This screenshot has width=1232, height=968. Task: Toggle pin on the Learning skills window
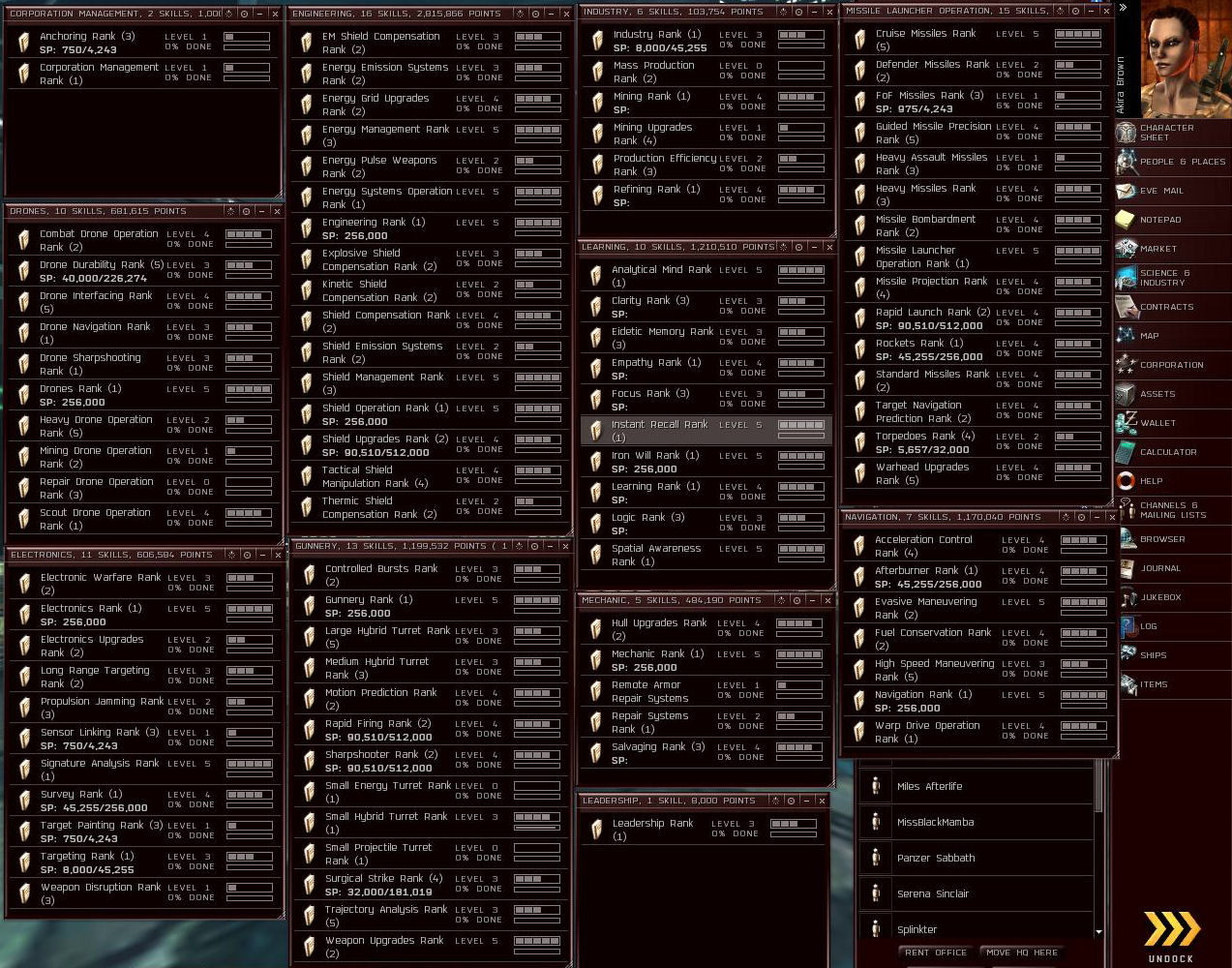coord(798,248)
